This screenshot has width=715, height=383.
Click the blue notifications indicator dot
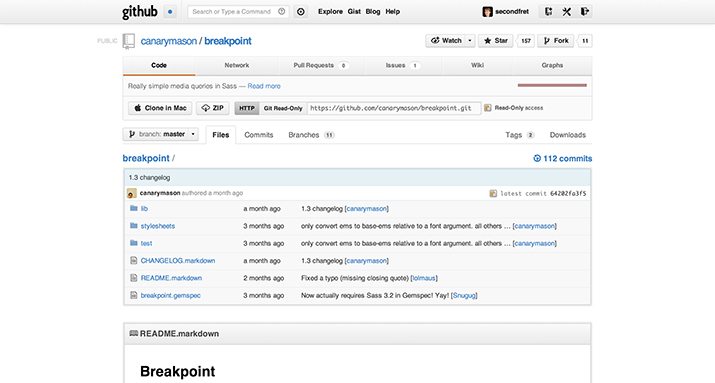(x=170, y=12)
